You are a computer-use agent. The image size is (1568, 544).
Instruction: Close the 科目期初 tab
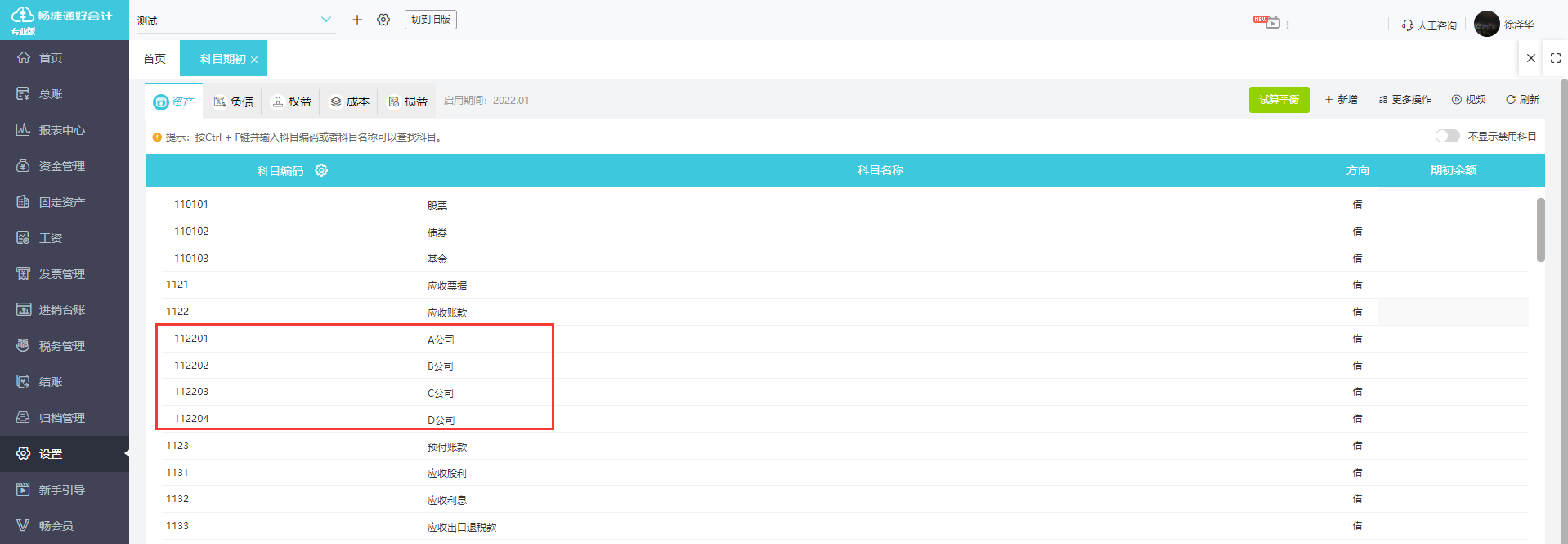coord(254,60)
